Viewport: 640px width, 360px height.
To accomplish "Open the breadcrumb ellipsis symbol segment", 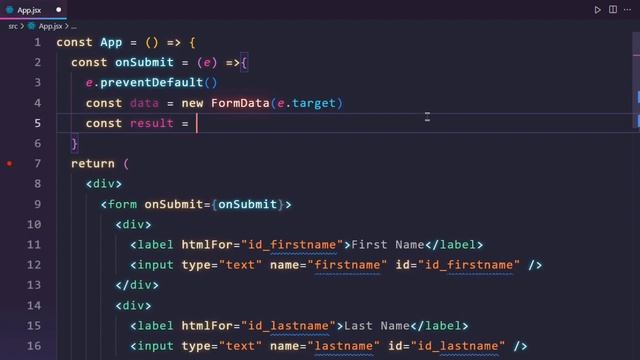I will 73,27.
